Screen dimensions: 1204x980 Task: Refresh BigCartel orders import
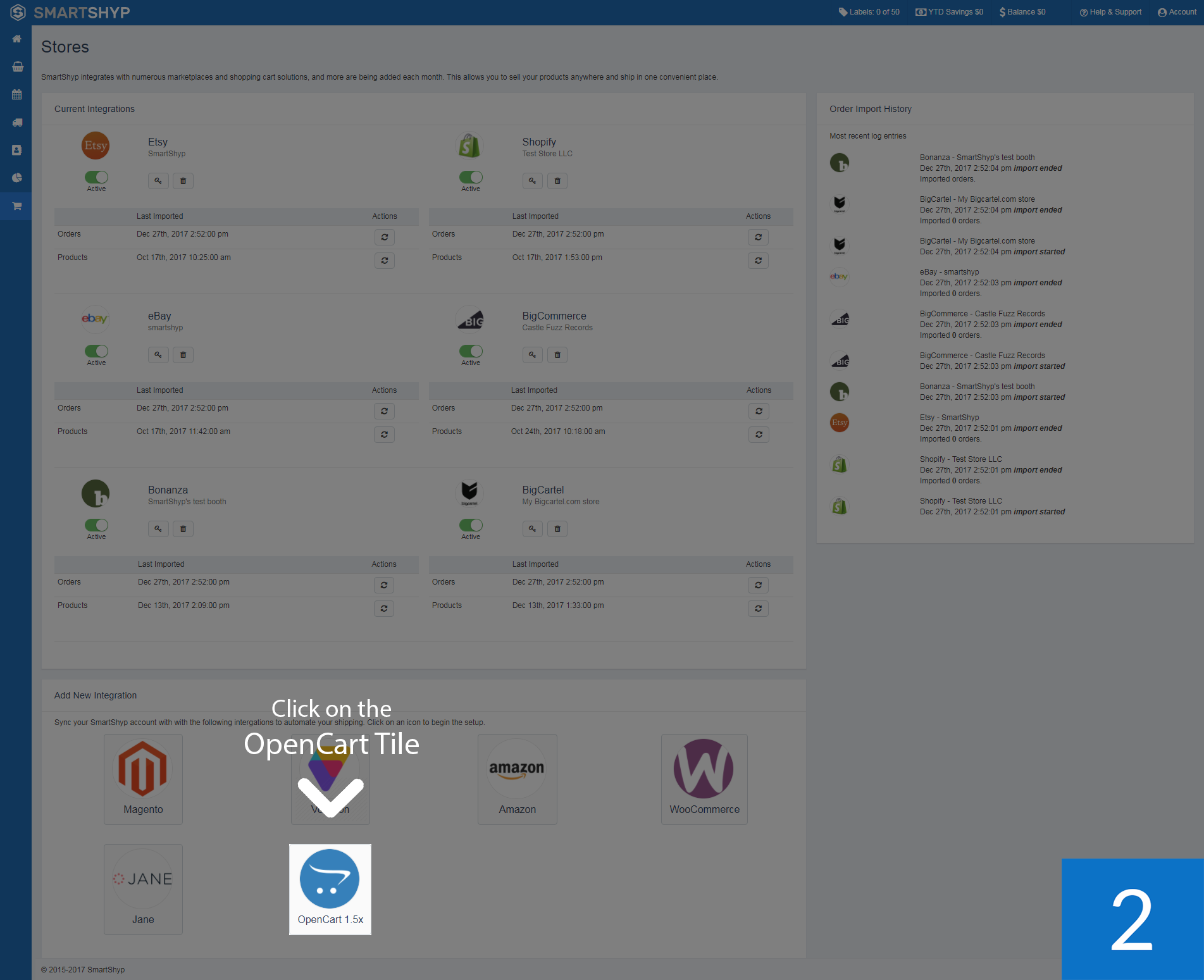(758, 585)
